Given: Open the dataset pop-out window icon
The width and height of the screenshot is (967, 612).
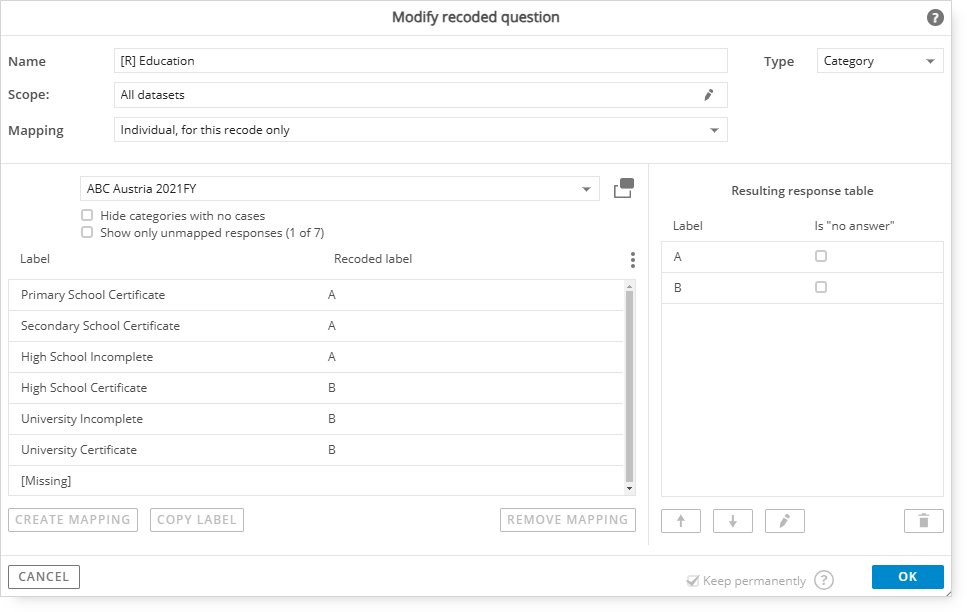Looking at the screenshot, I should coord(623,188).
